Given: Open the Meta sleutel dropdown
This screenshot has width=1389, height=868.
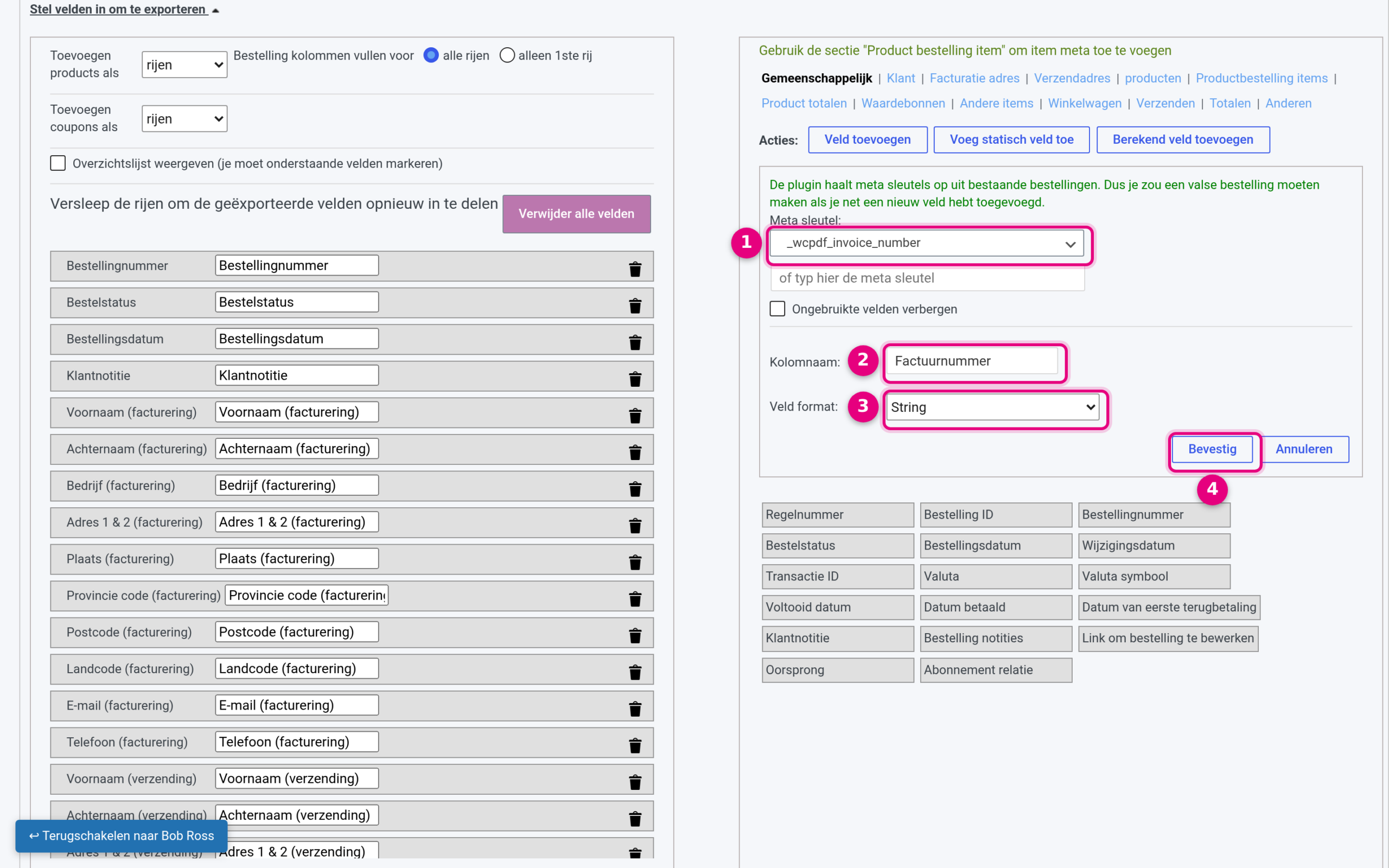Looking at the screenshot, I should (926, 243).
